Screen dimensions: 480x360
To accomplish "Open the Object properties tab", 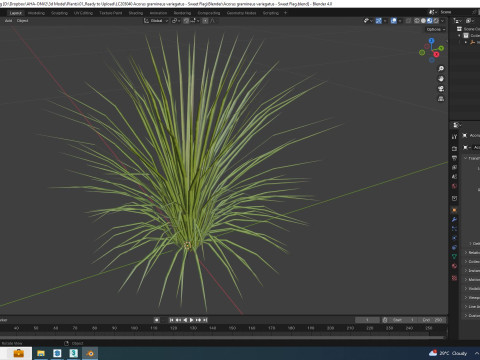I will coord(454,210).
